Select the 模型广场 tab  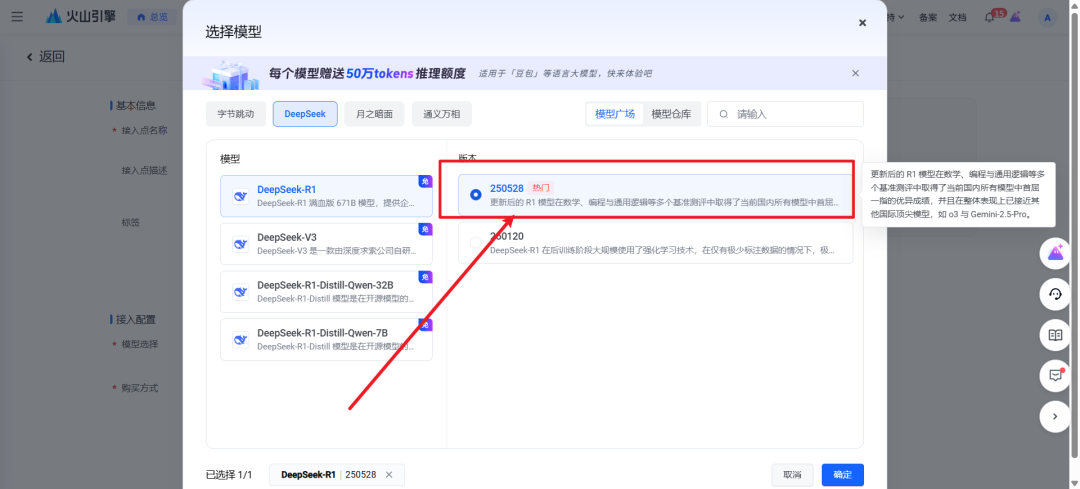point(614,114)
